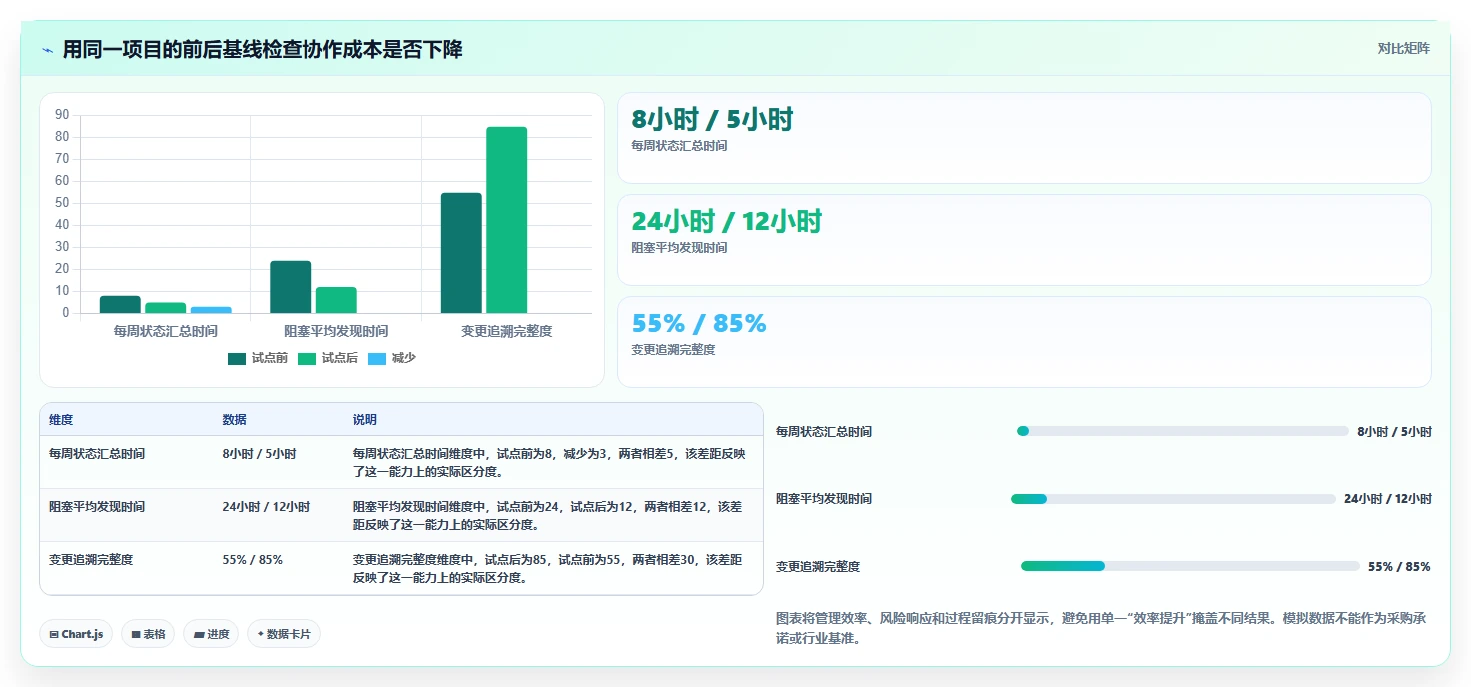Click the 说明 table column header

pos(364,420)
